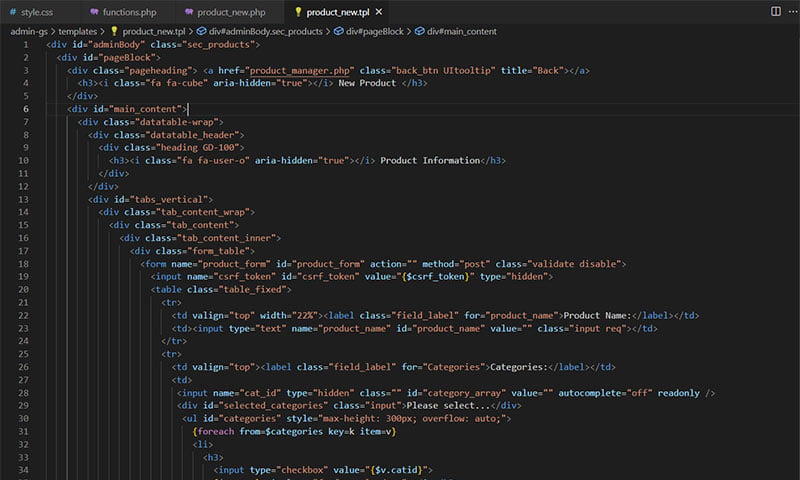Click the div#pageBlock breadcrumb
800x480 pixels.
[x=374, y=32]
